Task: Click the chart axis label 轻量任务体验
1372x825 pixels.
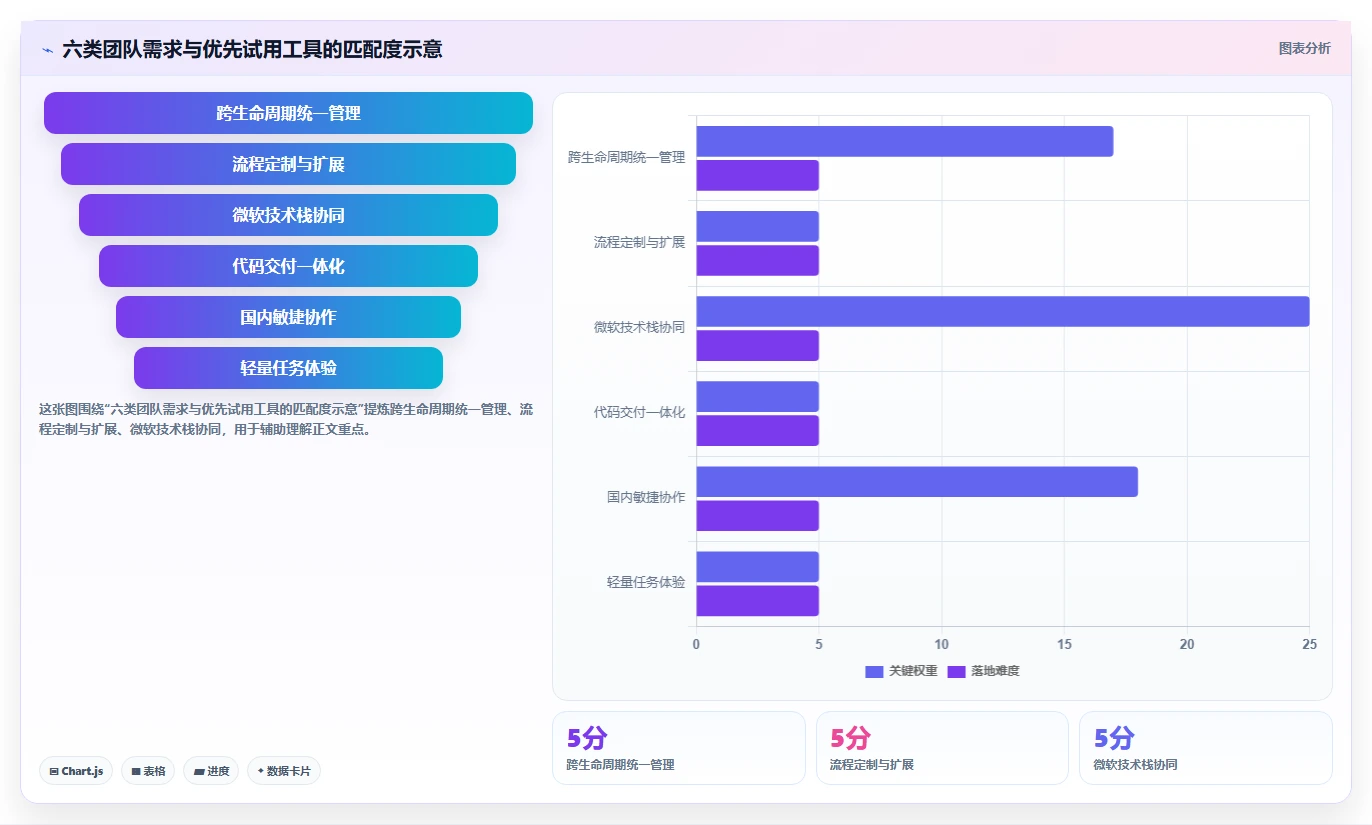Action: (x=646, y=582)
